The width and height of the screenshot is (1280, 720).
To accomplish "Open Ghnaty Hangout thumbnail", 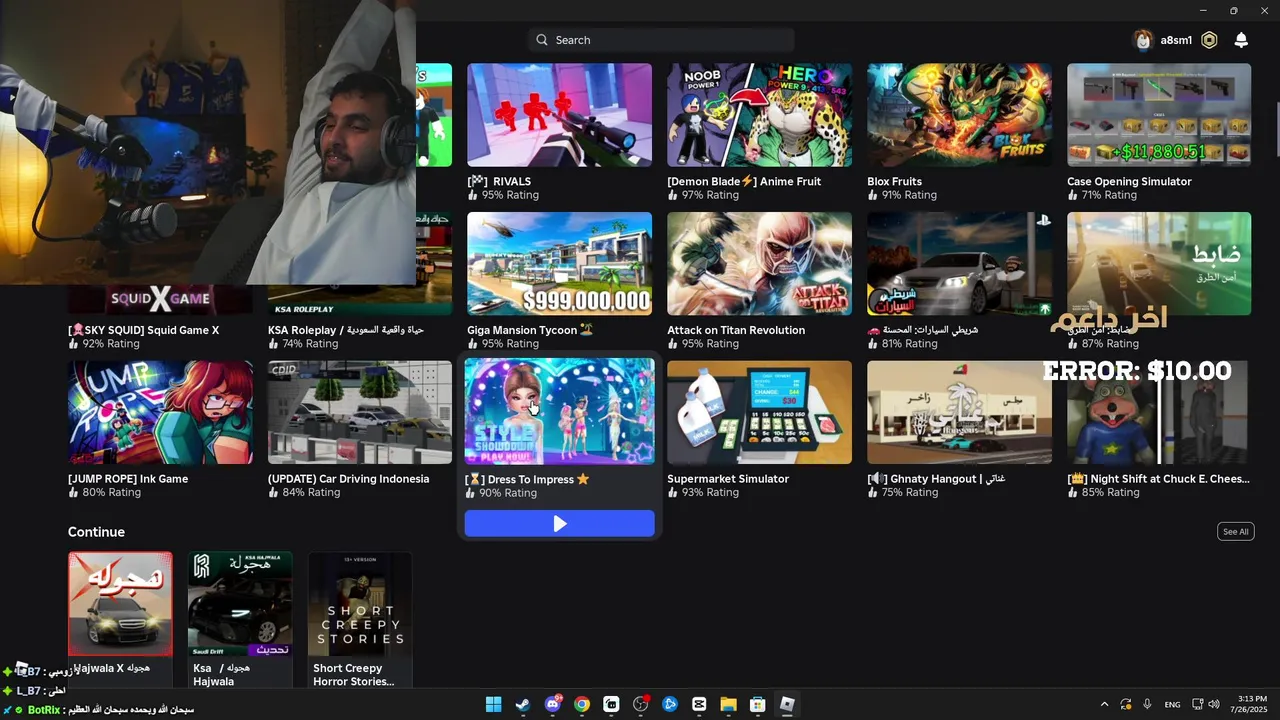I will pyautogui.click(x=959, y=412).
